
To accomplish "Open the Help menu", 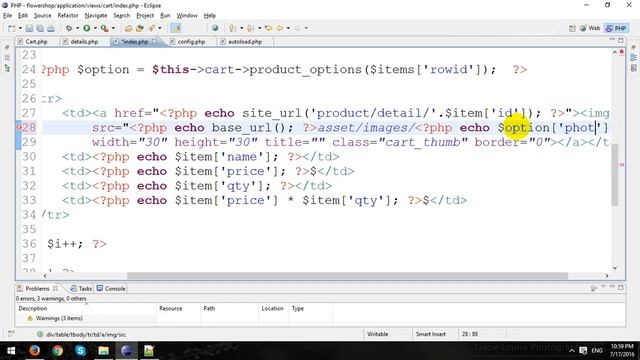I will tap(209, 16).
